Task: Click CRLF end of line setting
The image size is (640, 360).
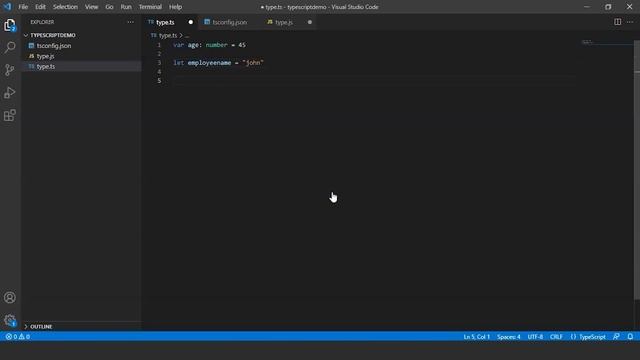Action: 556,337
